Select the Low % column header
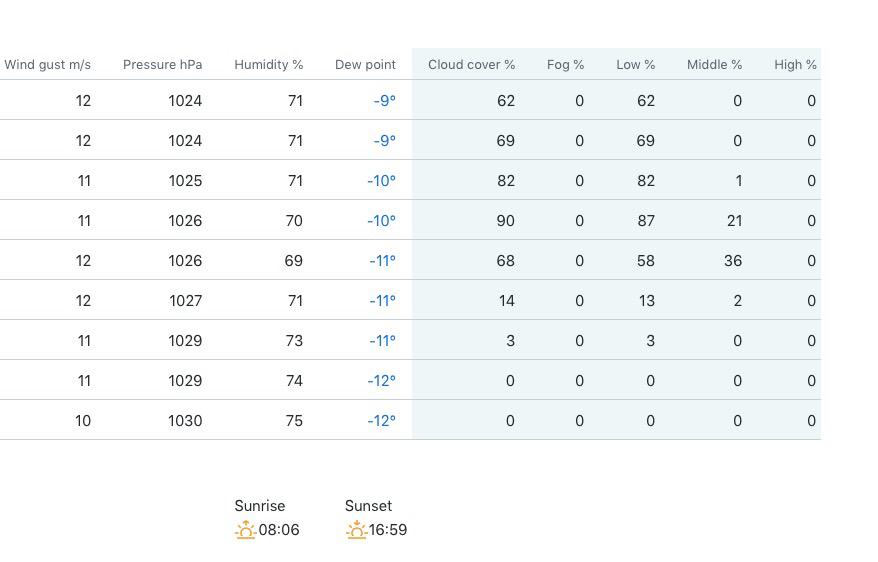Image resolution: width=878 pixels, height=562 pixels. [636, 65]
